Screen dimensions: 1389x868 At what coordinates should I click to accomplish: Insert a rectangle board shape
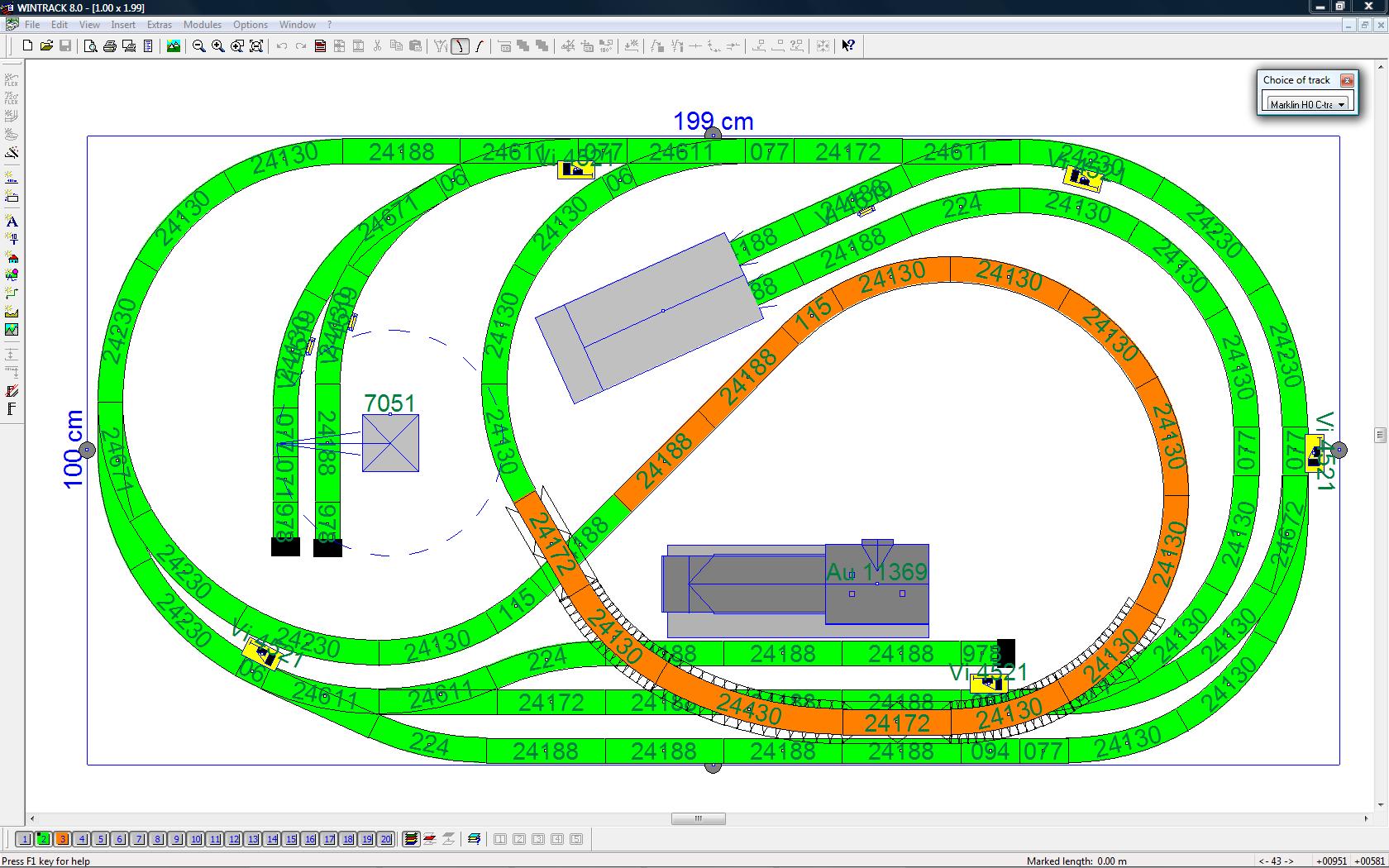[x=12, y=197]
